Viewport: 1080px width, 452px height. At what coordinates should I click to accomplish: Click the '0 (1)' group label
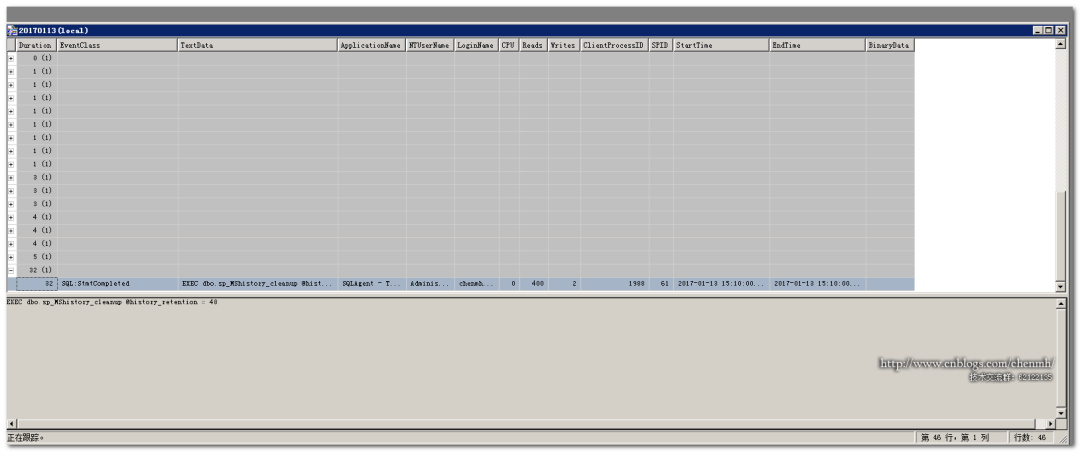point(42,58)
